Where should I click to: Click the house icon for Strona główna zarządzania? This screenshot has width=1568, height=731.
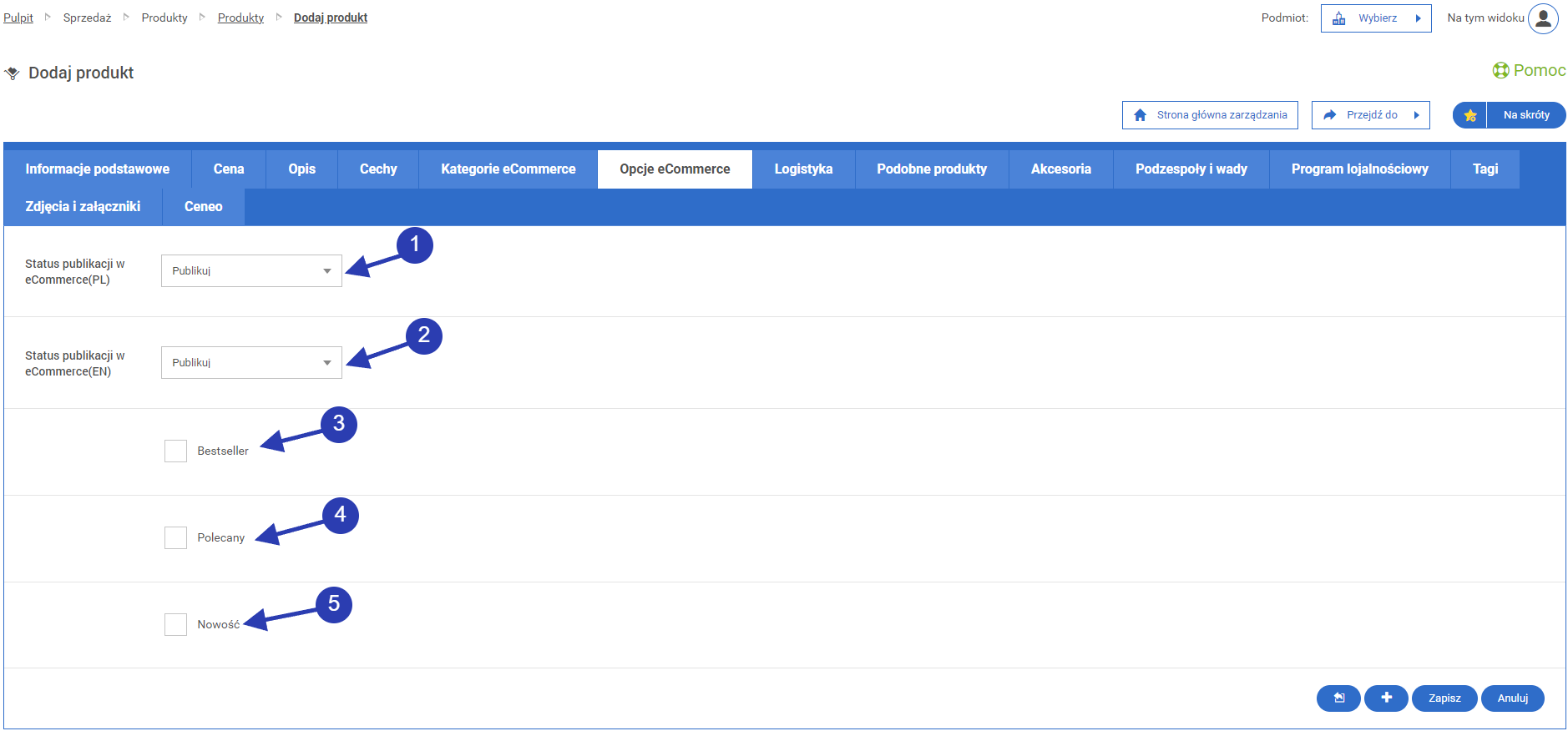1140,115
